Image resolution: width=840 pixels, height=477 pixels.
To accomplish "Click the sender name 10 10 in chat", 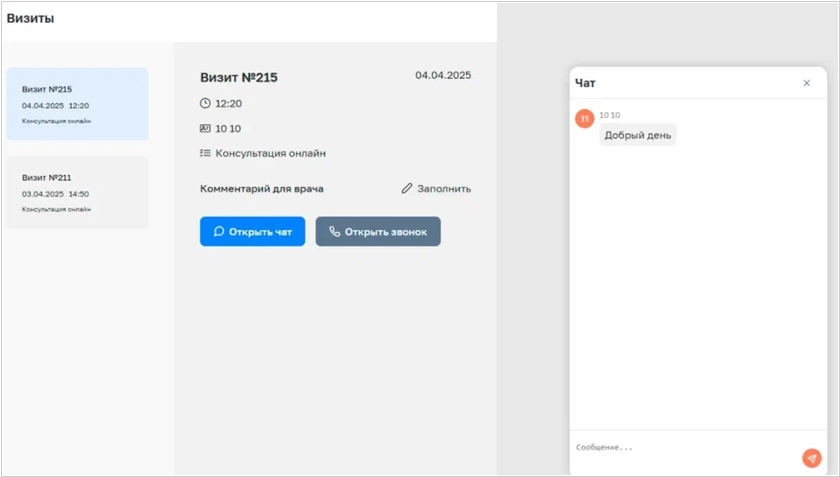I will coord(610,115).
